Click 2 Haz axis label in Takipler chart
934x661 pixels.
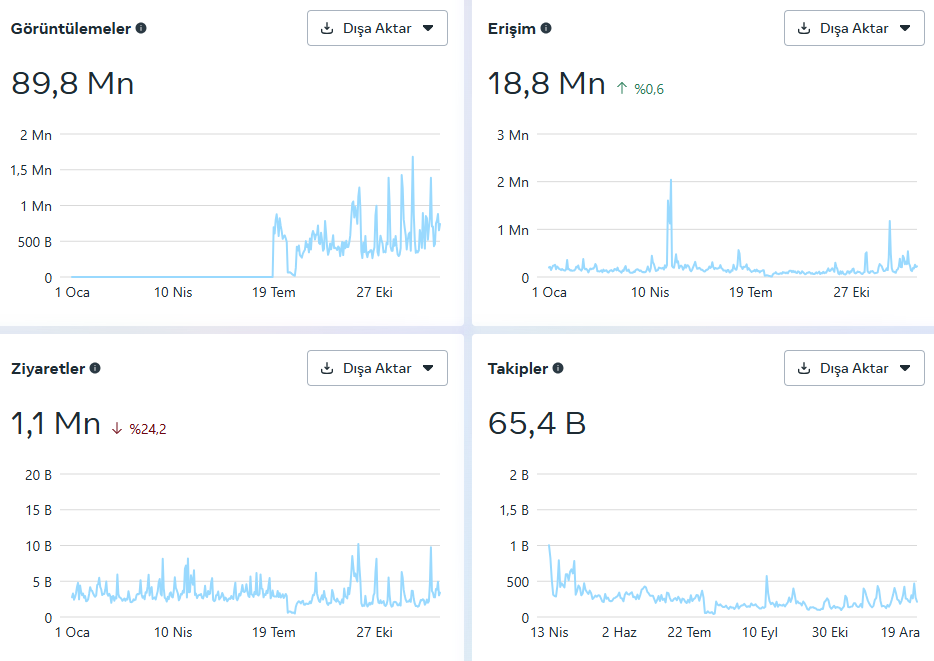619,632
